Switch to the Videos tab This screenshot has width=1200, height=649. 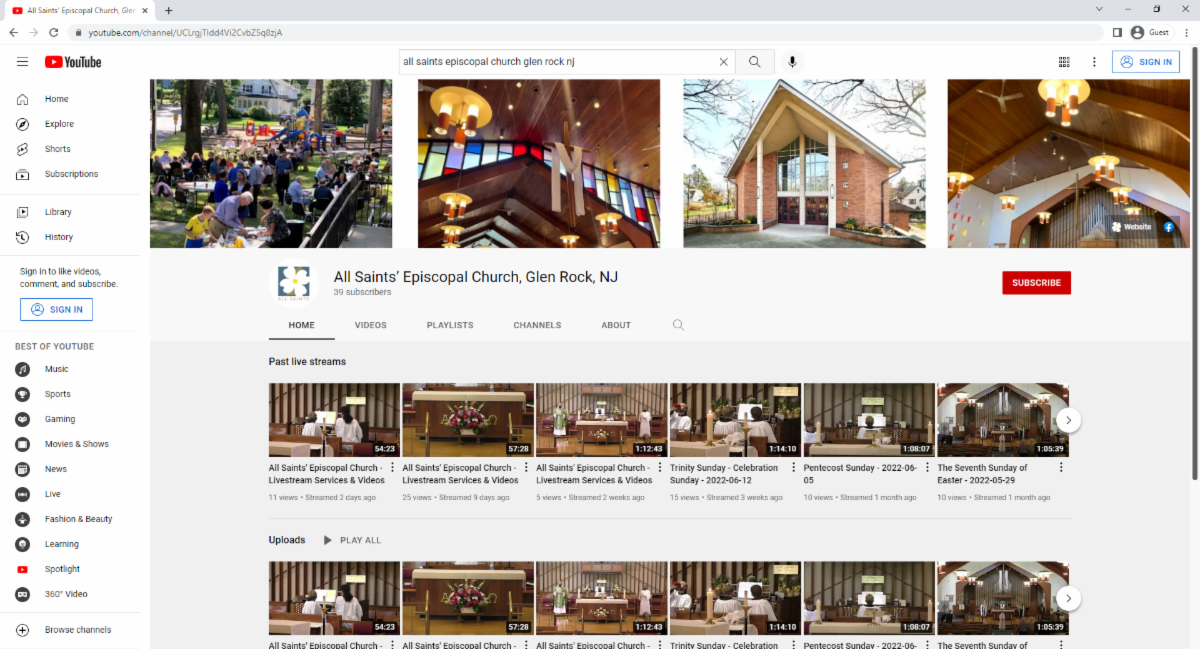(370, 325)
